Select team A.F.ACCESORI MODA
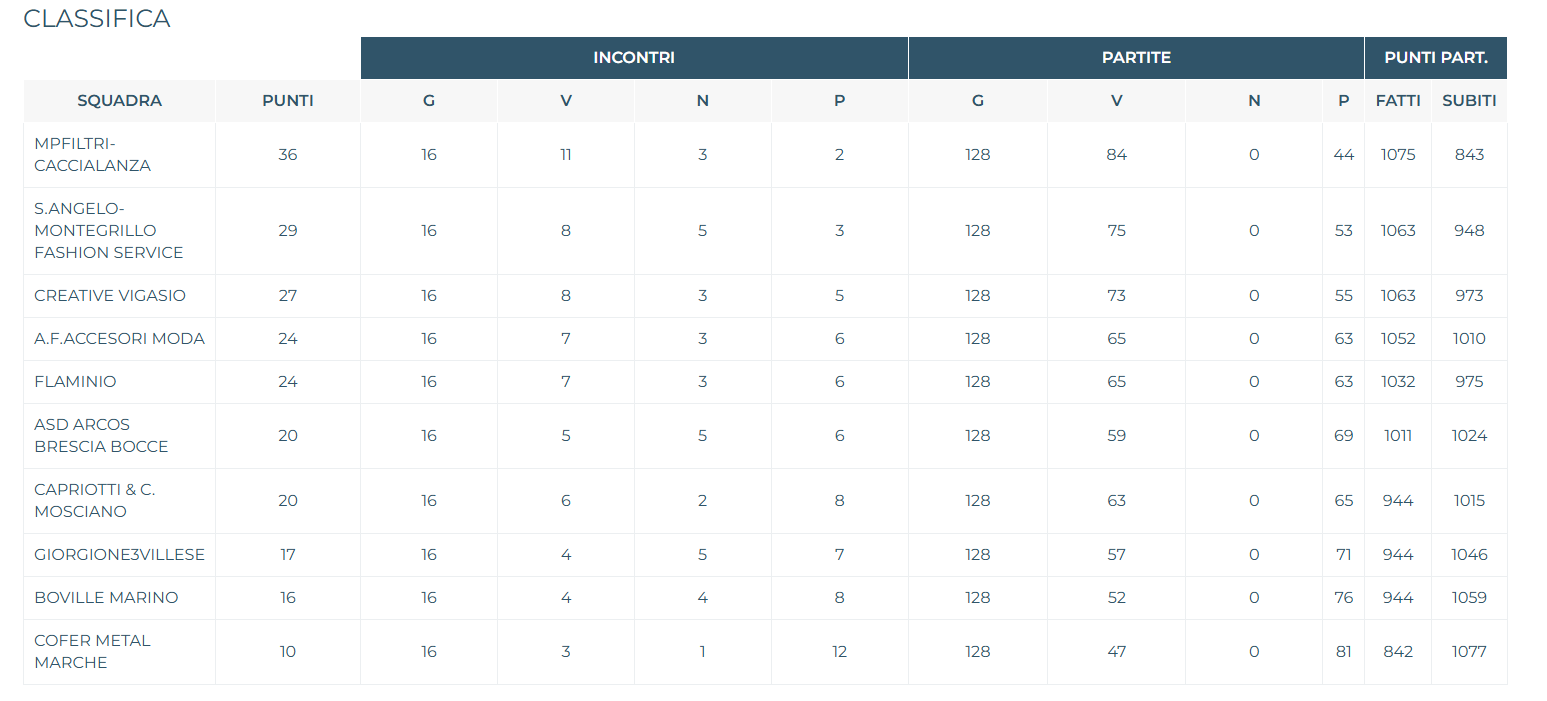 [119, 339]
